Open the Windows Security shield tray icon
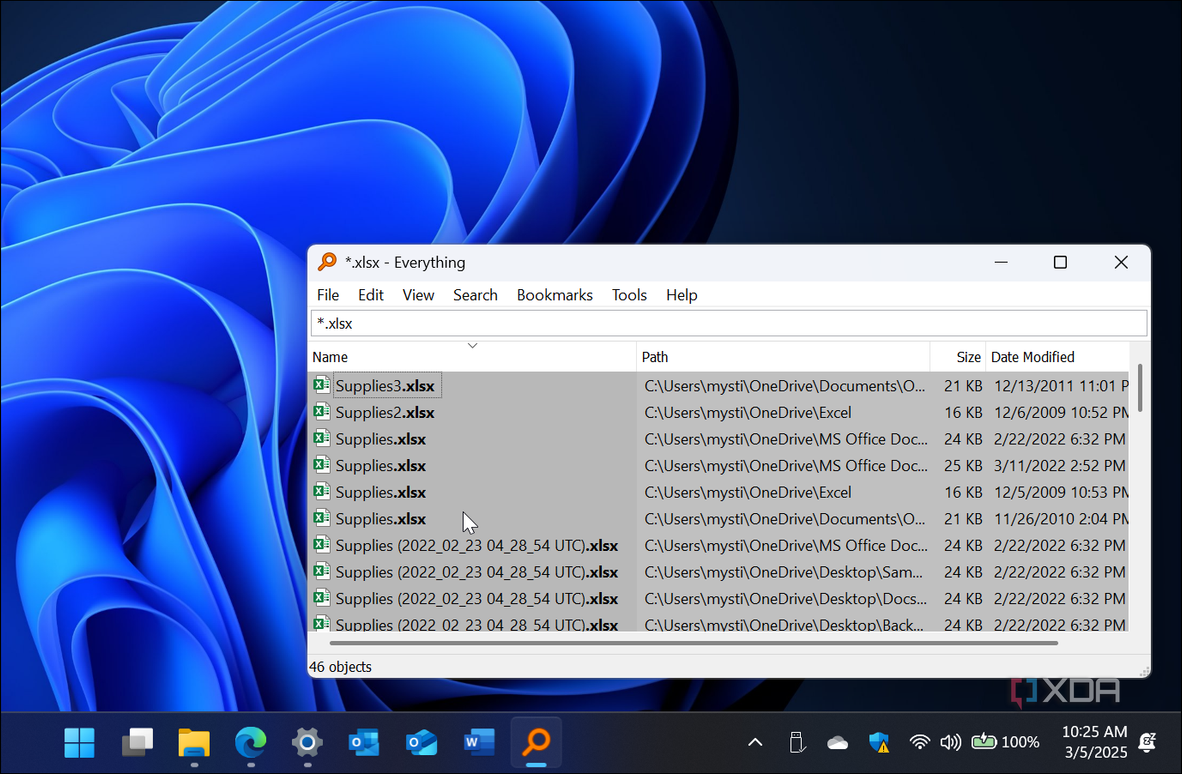Screen dimensions: 1182x774 point(879,743)
